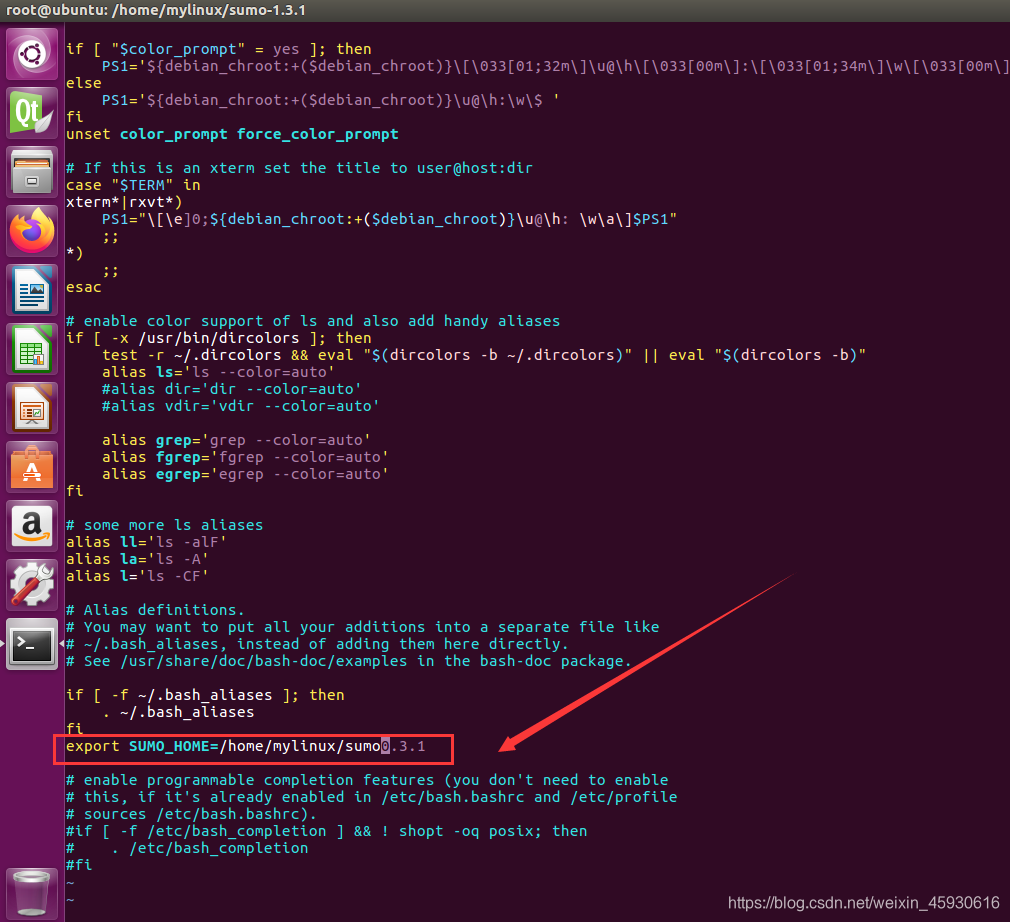Click the 'xterm*|rxvt*)' line
Screen dimensions: 1010x922
point(124,202)
